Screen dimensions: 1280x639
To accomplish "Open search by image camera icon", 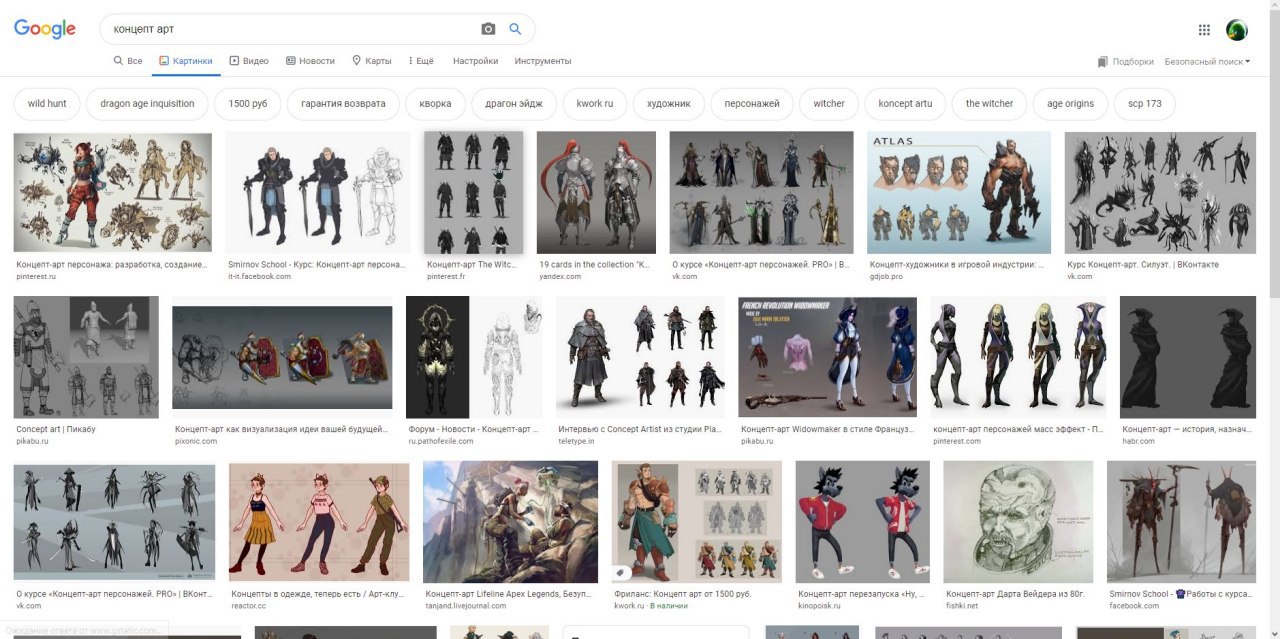I will (x=488, y=29).
